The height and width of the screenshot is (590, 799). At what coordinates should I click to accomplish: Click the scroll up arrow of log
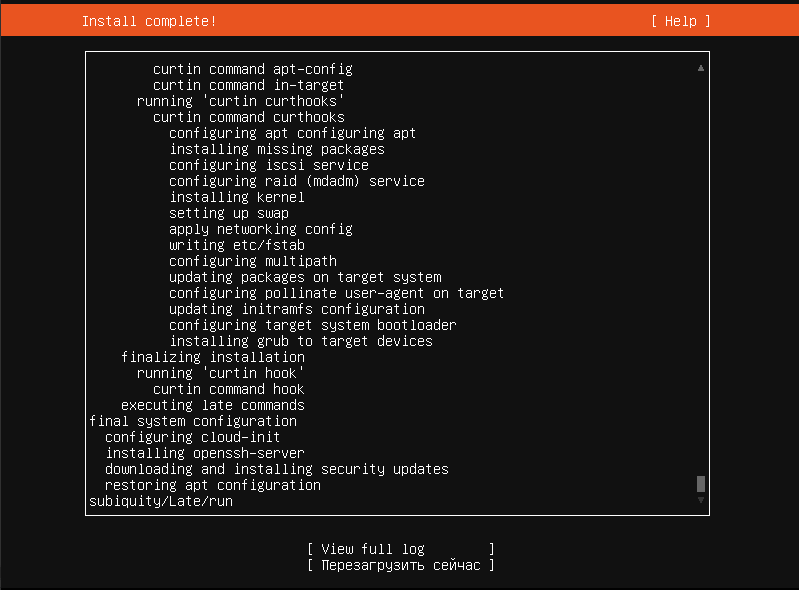(701, 68)
